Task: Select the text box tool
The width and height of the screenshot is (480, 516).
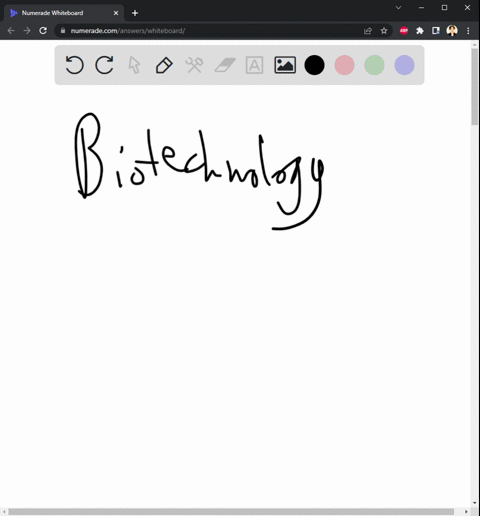Action: pos(254,65)
